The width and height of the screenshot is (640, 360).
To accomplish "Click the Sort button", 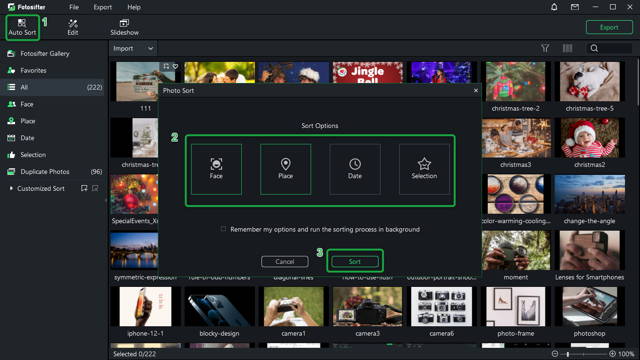I will tap(355, 261).
